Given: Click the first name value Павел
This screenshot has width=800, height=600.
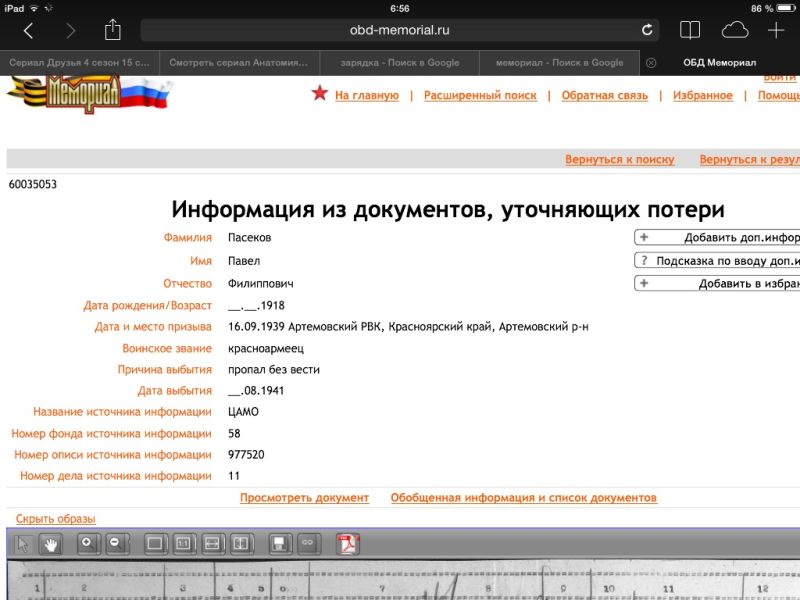Looking at the screenshot, I should click(244, 261).
